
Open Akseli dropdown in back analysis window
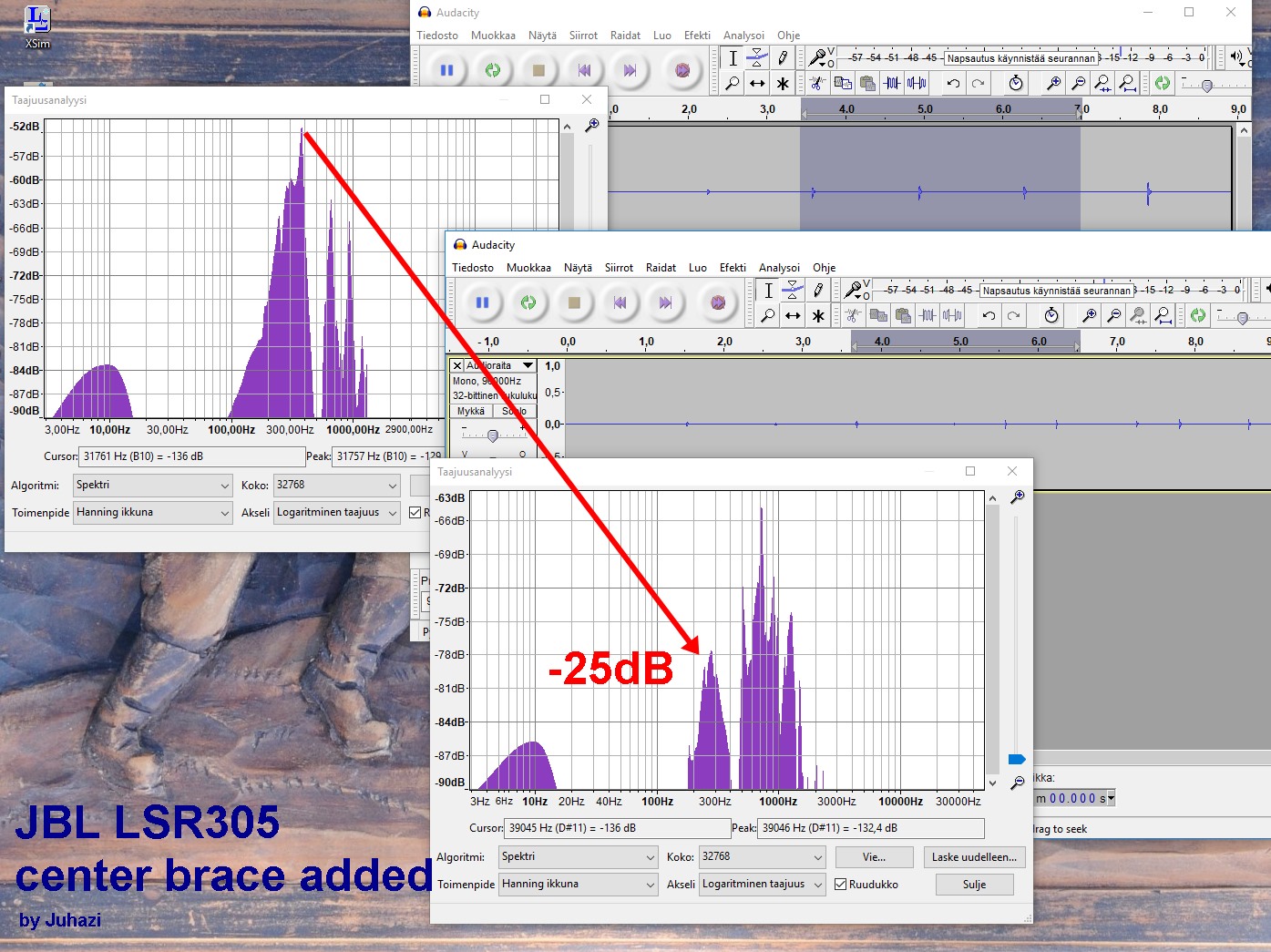(x=337, y=513)
